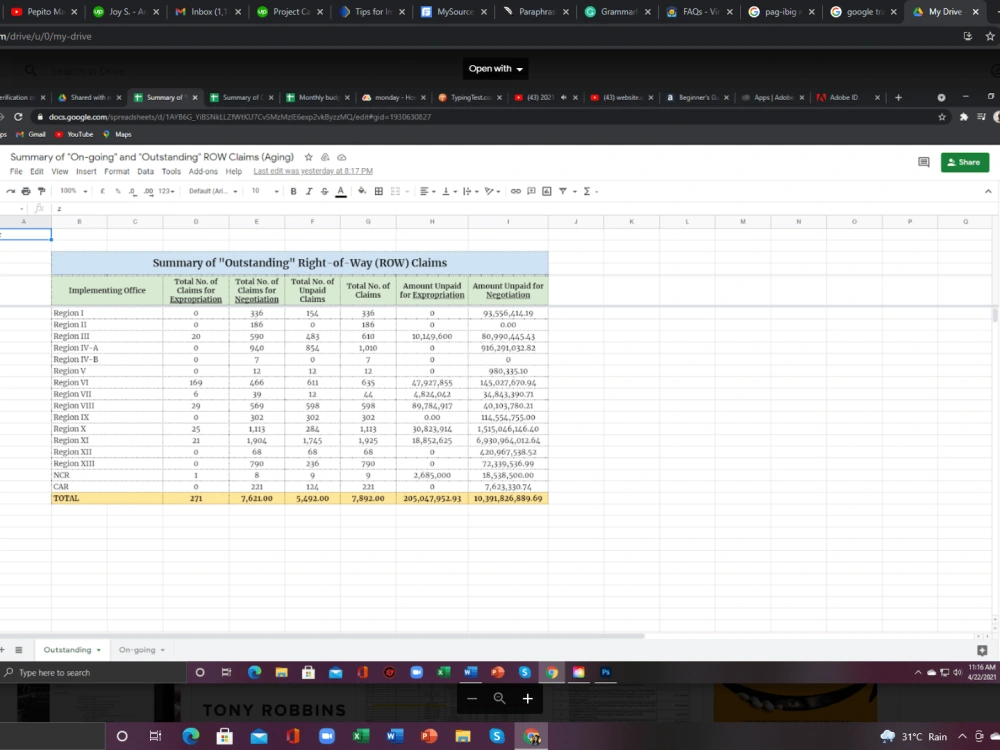The image size is (1000, 750).
Task: Open the Last edit was yesterday link
Action: pos(313,171)
